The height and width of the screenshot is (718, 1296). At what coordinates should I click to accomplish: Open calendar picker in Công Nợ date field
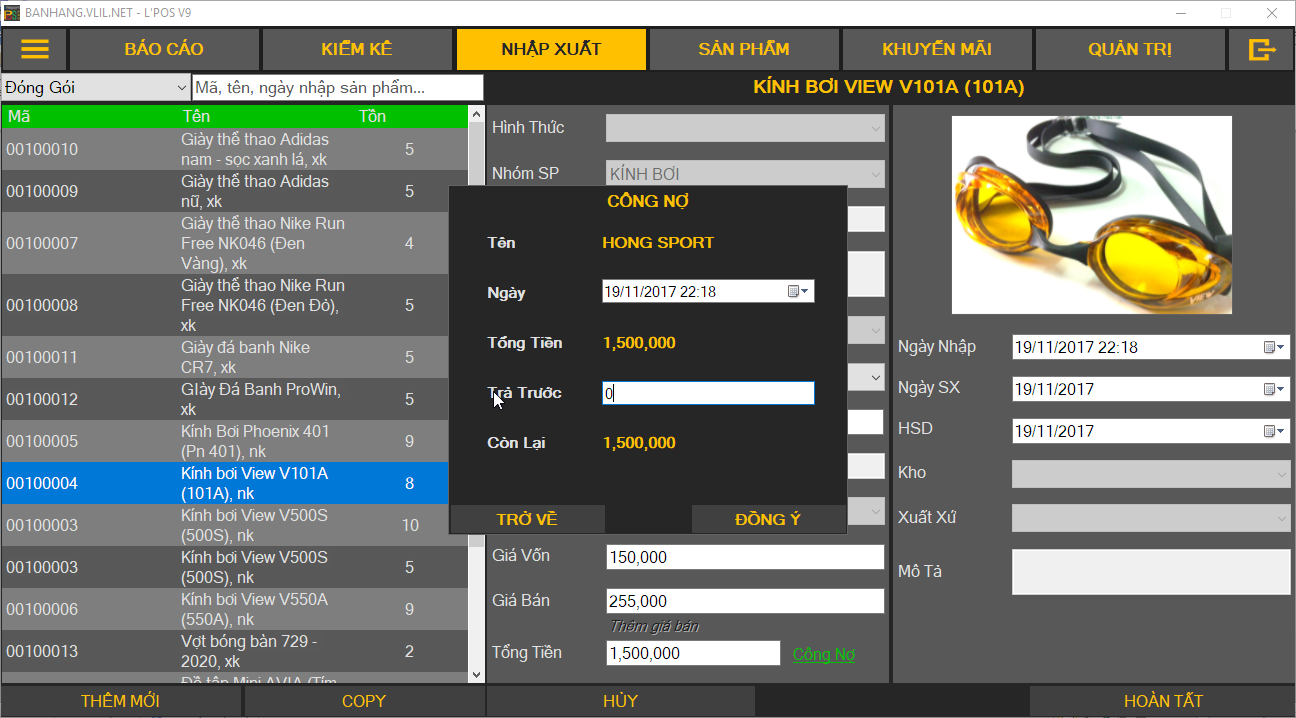coord(799,292)
